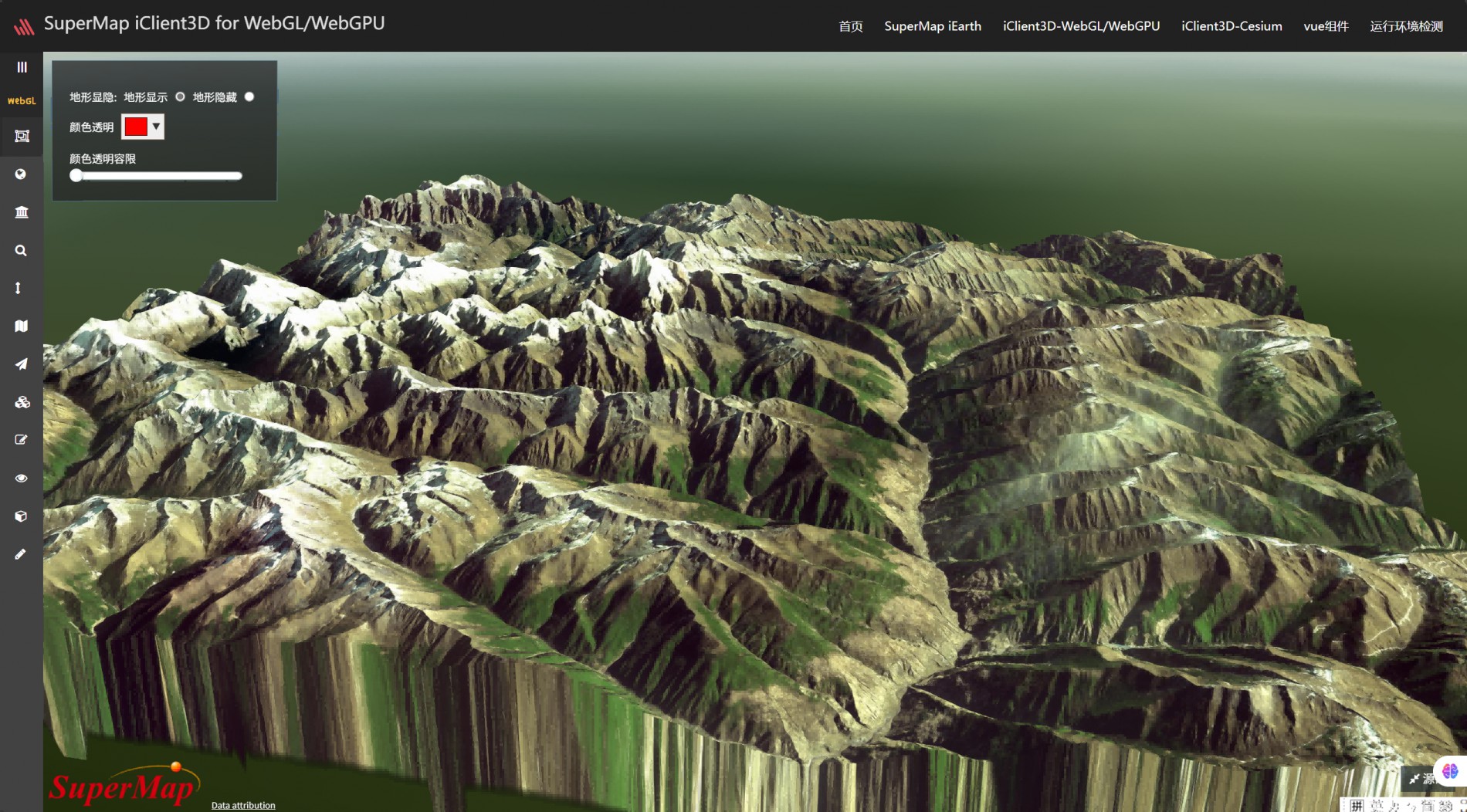The width and height of the screenshot is (1467, 812).
Task: Go to 首页 in top navigation
Action: pos(850,26)
